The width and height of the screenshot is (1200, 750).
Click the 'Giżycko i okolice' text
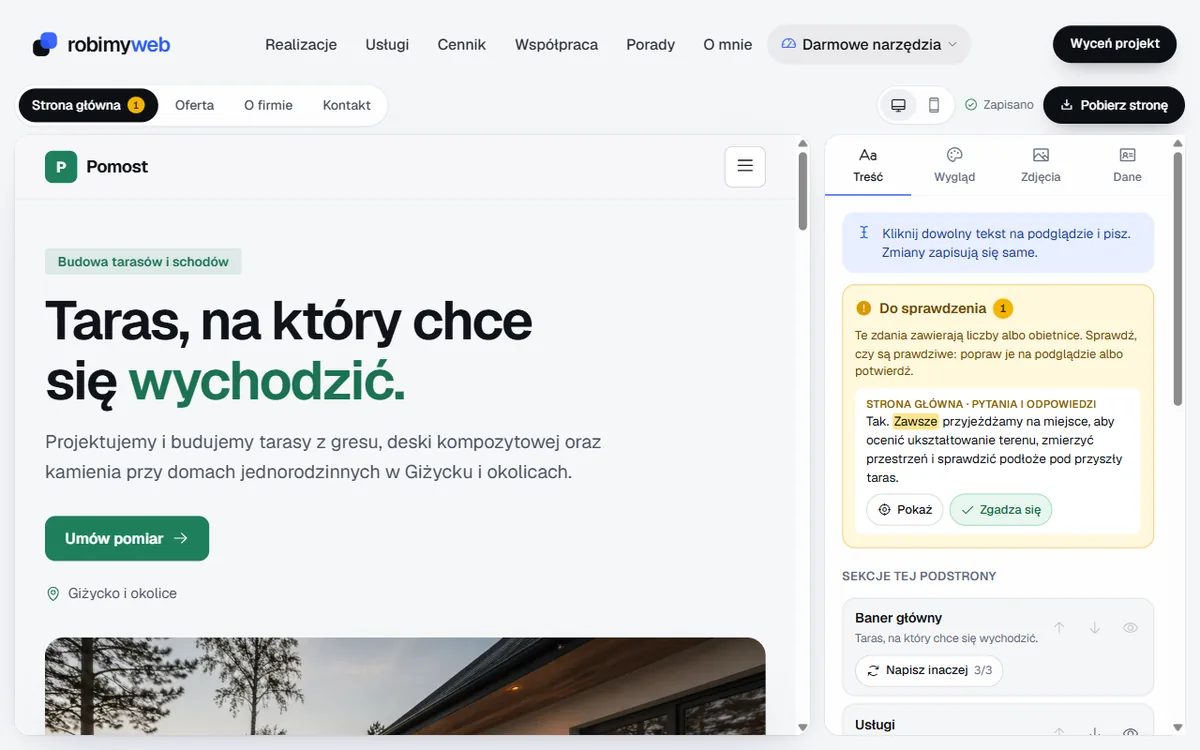coord(123,594)
